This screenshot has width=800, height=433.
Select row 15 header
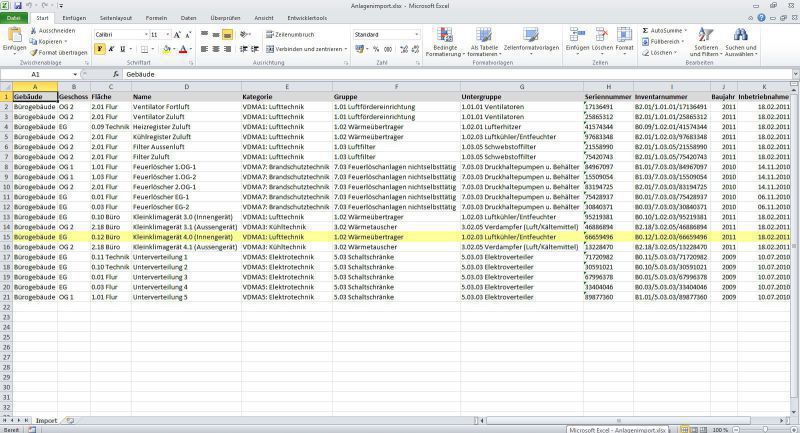(6, 237)
